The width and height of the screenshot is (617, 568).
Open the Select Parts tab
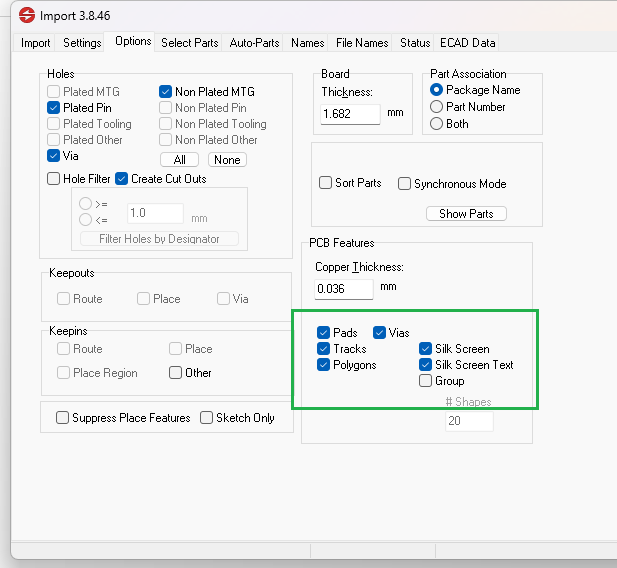[x=189, y=43]
